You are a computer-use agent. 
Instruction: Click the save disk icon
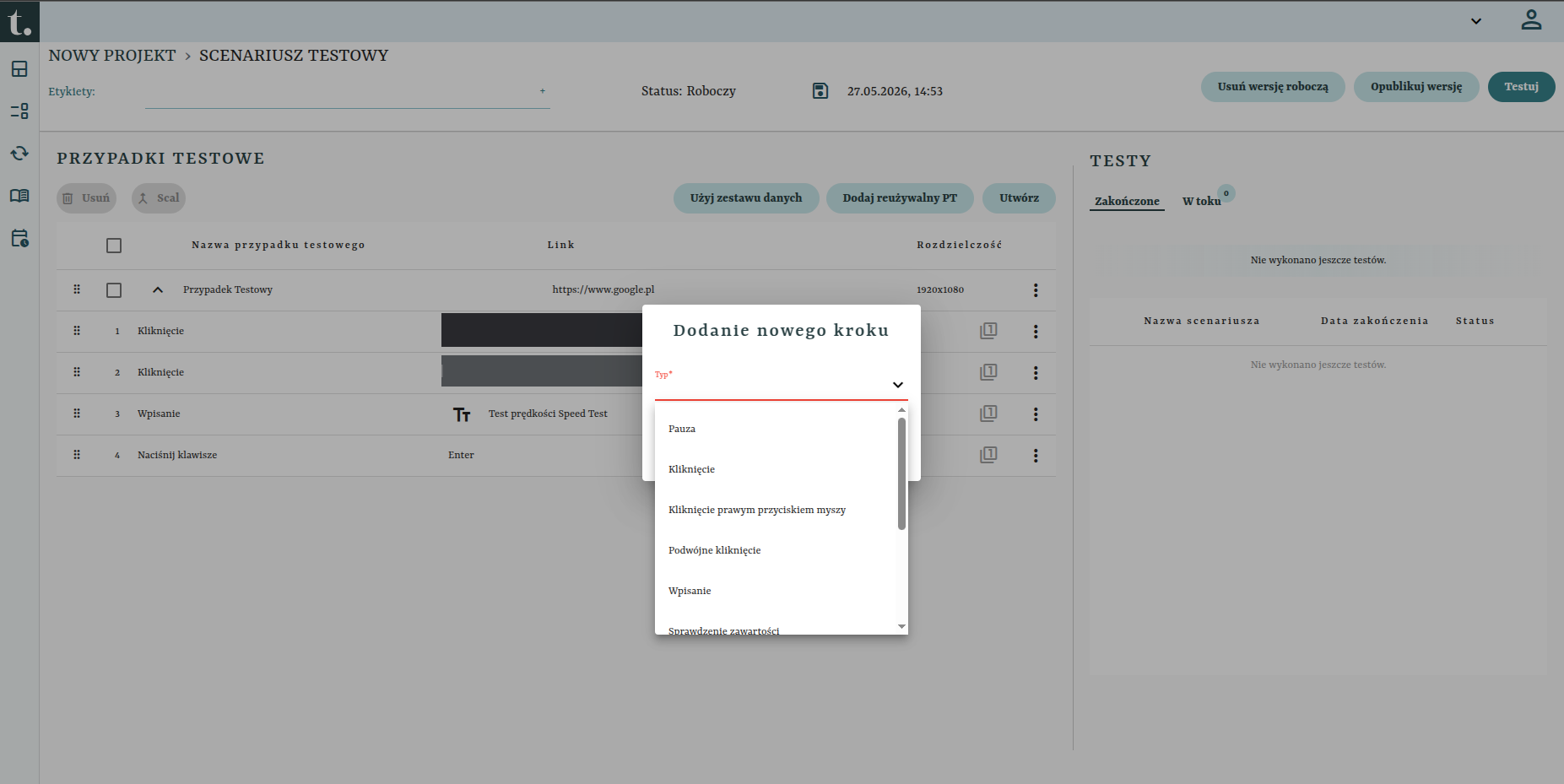coord(820,91)
